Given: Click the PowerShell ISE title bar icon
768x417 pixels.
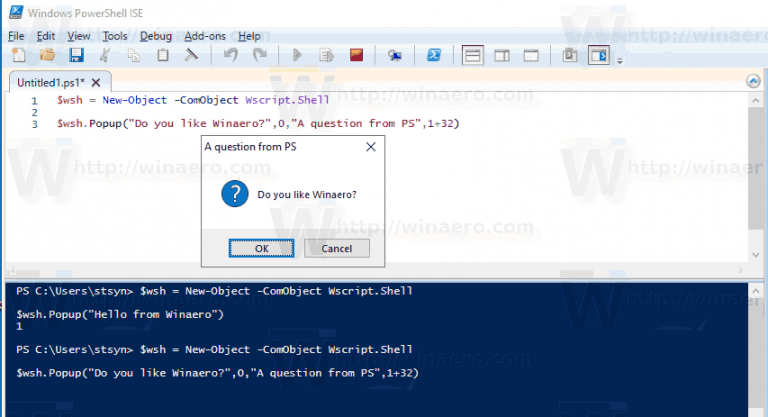Looking at the screenshot, I should point(16,12).
